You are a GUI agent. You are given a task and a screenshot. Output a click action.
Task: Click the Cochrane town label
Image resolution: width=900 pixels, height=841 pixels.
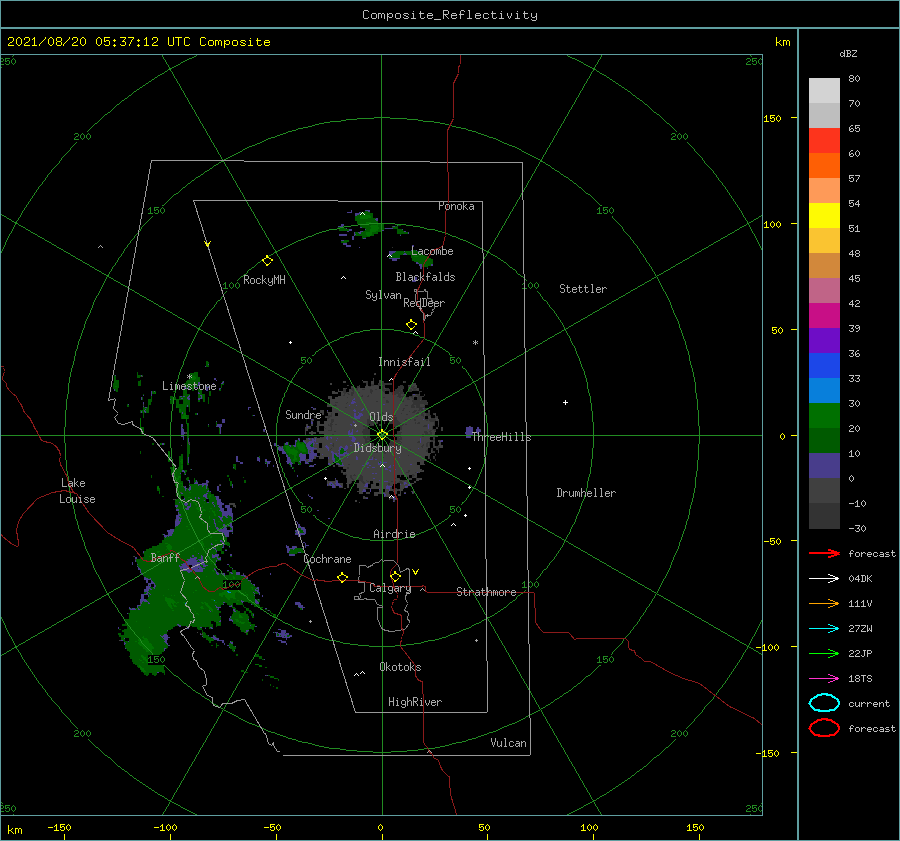(327, 559)
